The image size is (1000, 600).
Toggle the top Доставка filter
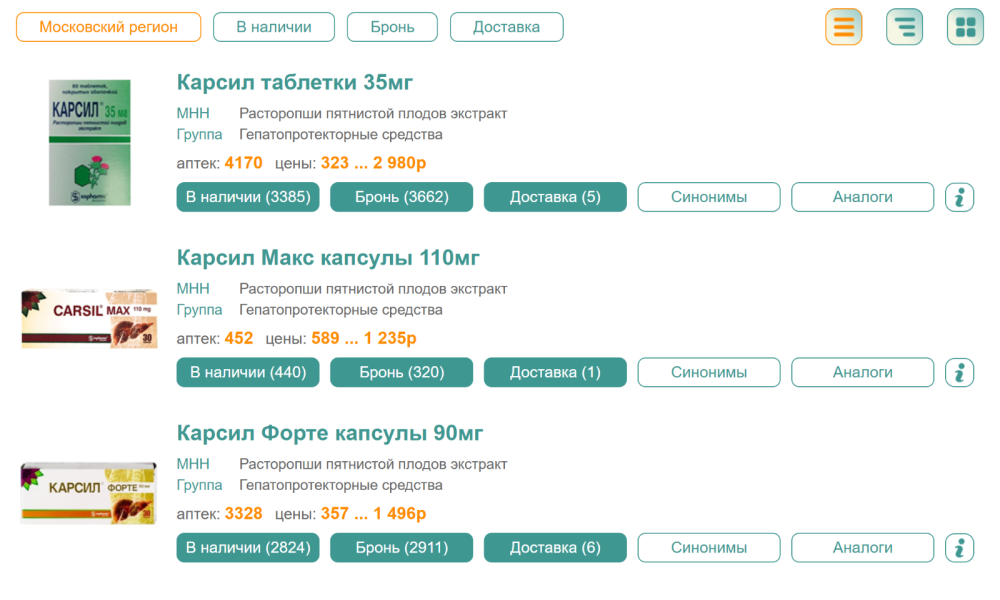pos(506,27)
